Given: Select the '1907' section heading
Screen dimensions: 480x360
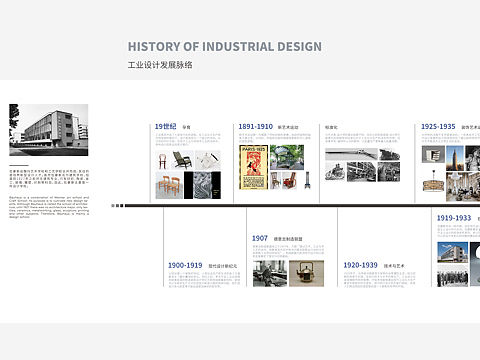Looking at the screenshot, I should 260,238.
